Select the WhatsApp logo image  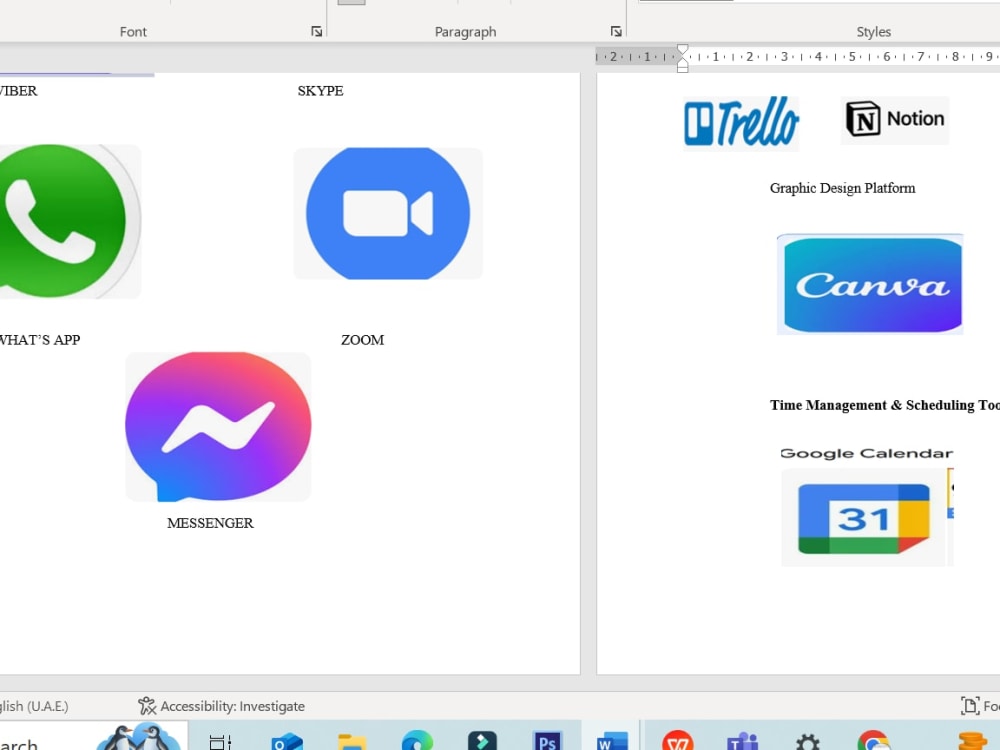(70, 221)
